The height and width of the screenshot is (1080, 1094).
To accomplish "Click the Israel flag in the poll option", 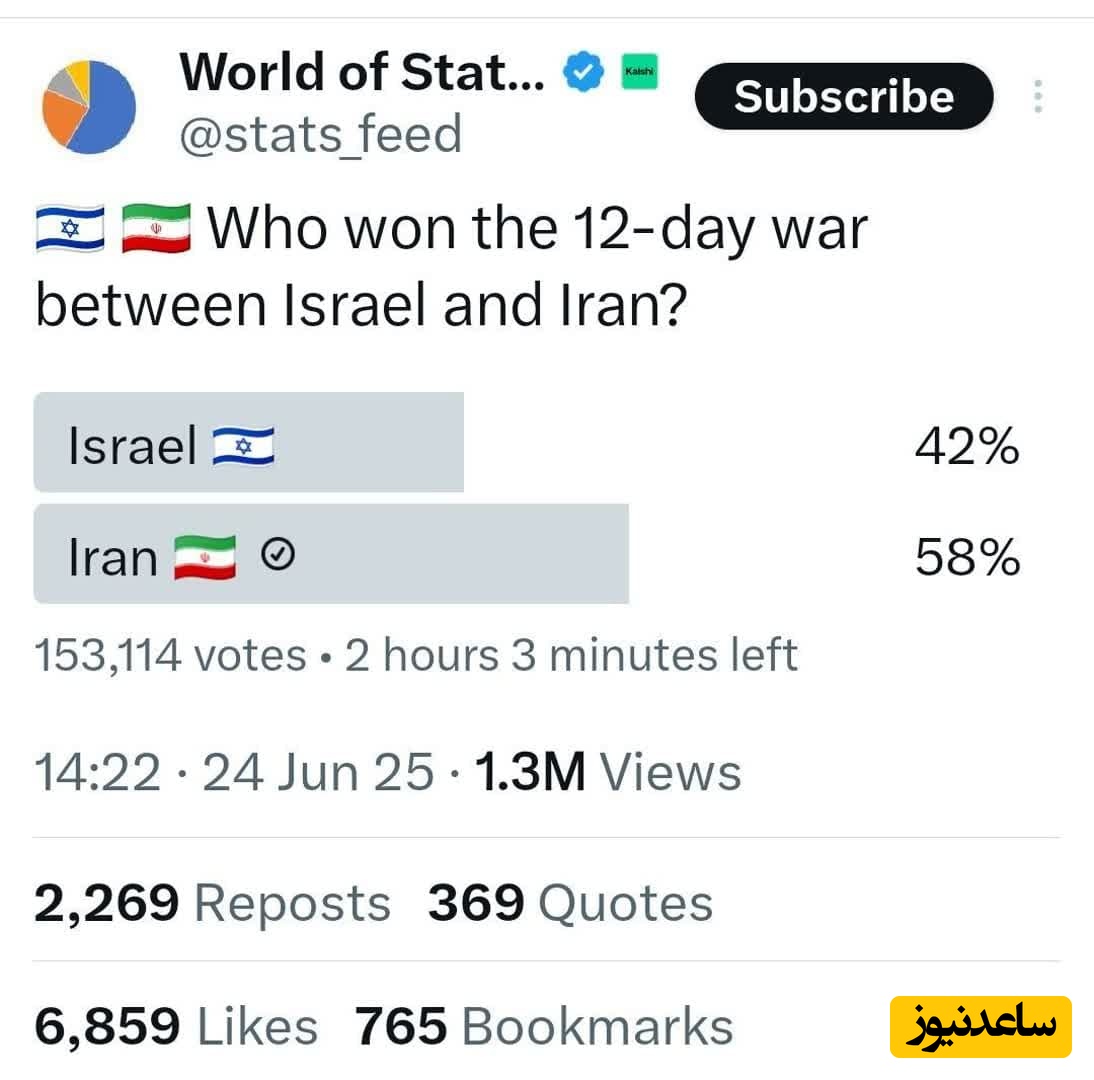I will [x=243, y=445].
